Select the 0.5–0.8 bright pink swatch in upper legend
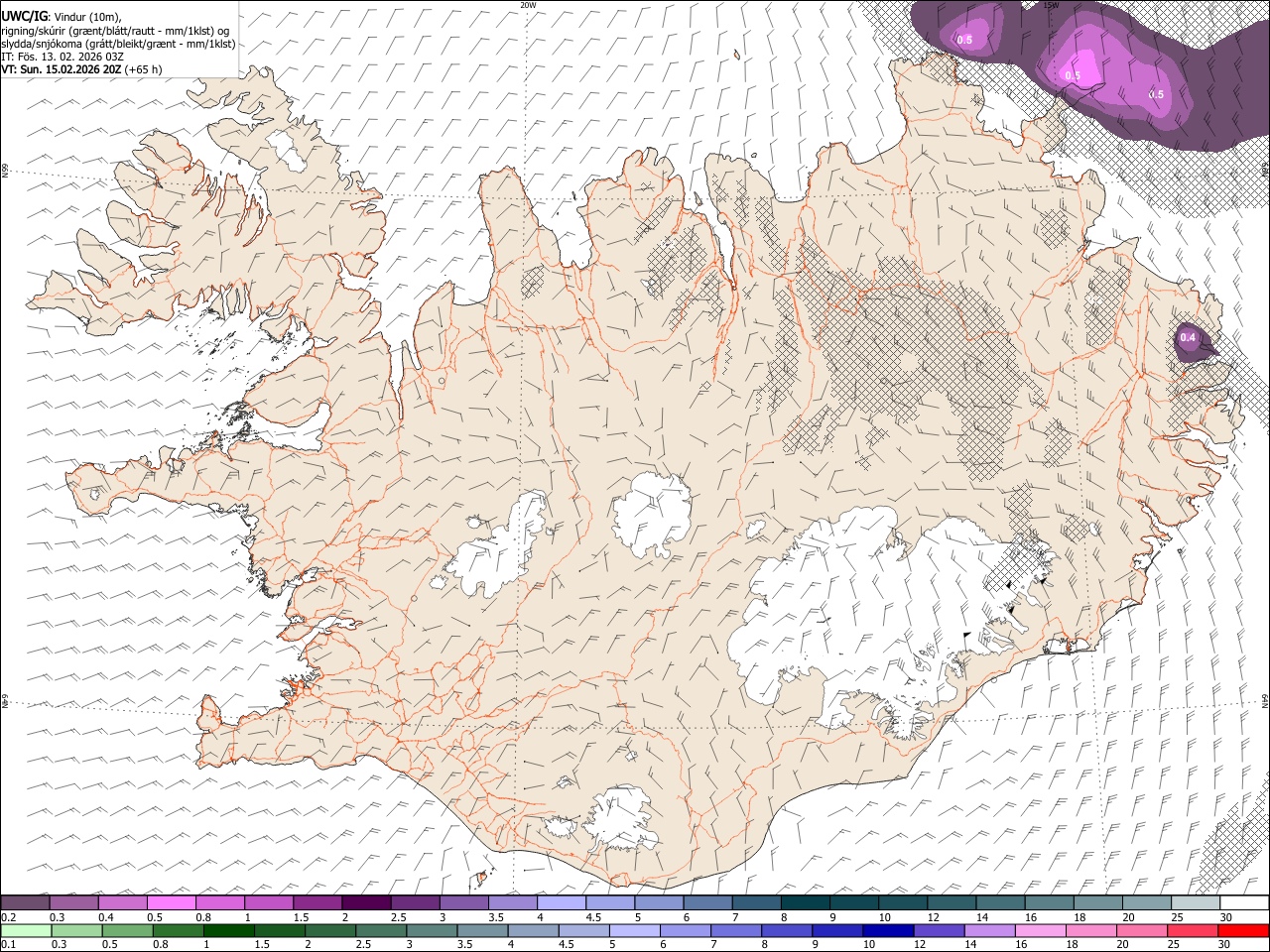Image resolution: width=1270 pixels, height=952 pixels. tap(171, 902)
